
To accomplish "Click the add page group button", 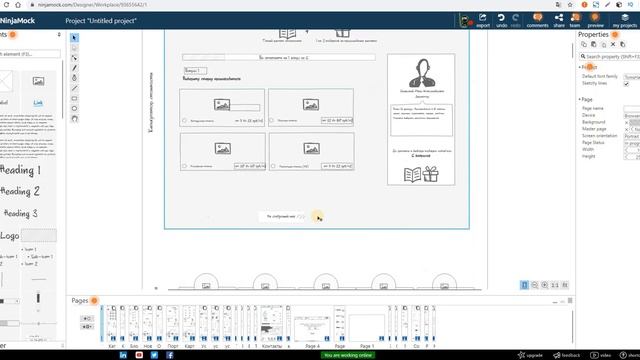I will pos(87,327).
